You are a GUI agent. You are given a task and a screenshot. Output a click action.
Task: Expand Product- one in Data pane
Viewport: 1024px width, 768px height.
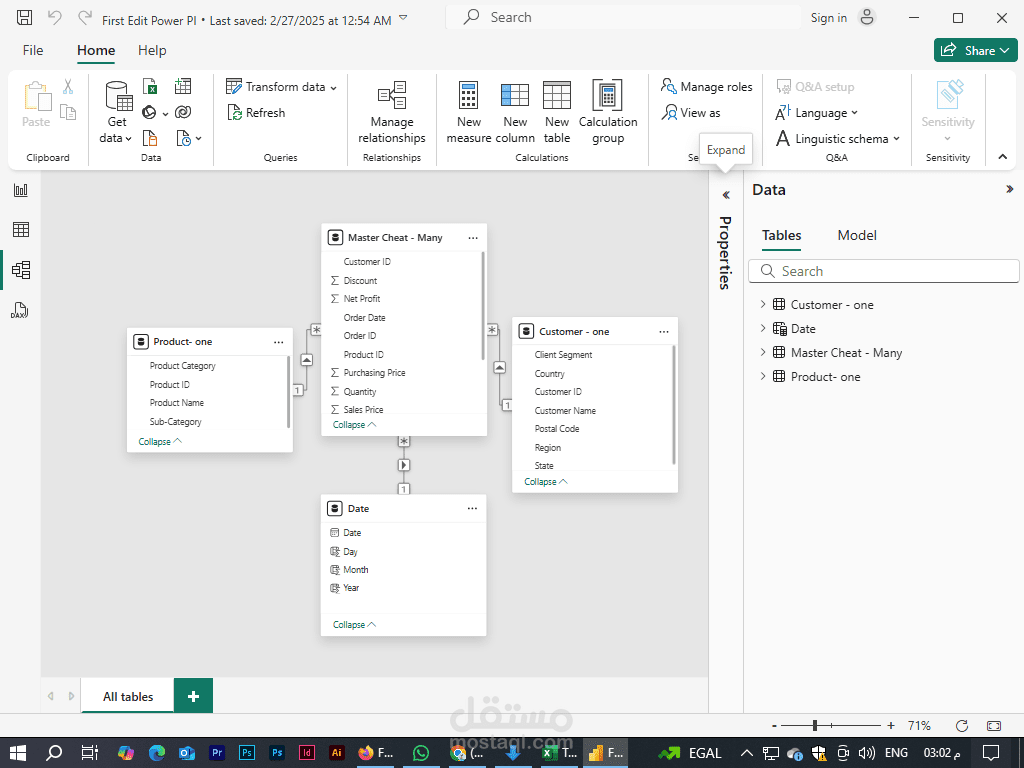point(763,376)
